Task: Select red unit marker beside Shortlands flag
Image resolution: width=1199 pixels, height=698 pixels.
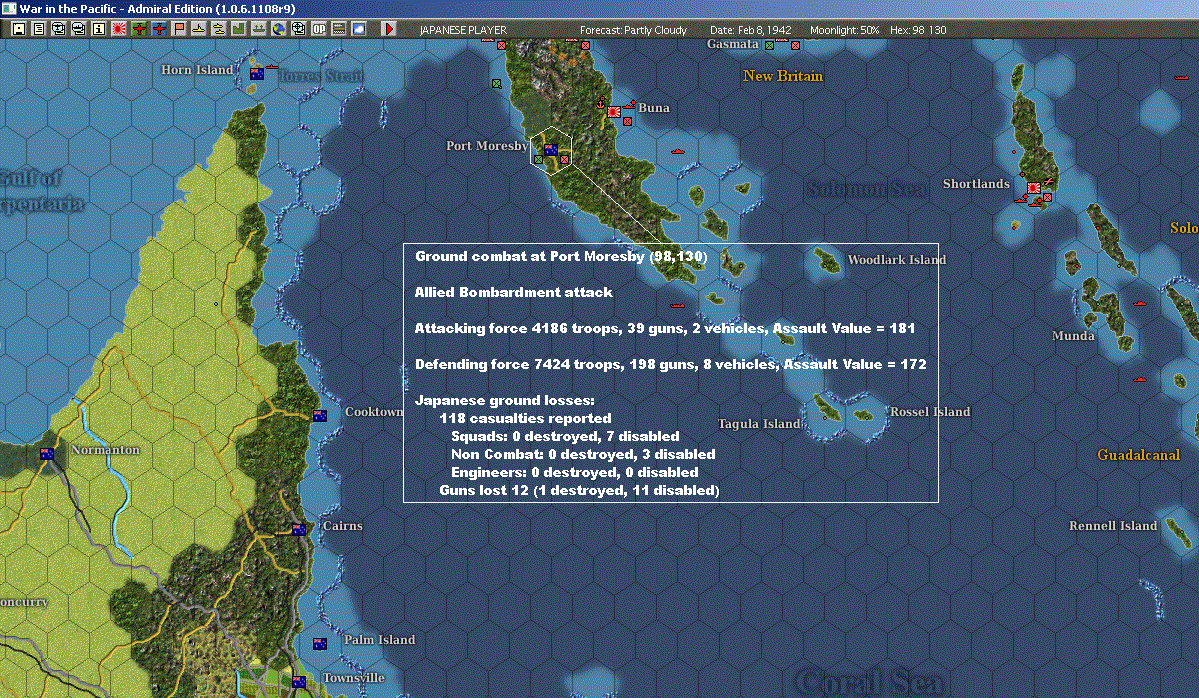Action: 1048,197
